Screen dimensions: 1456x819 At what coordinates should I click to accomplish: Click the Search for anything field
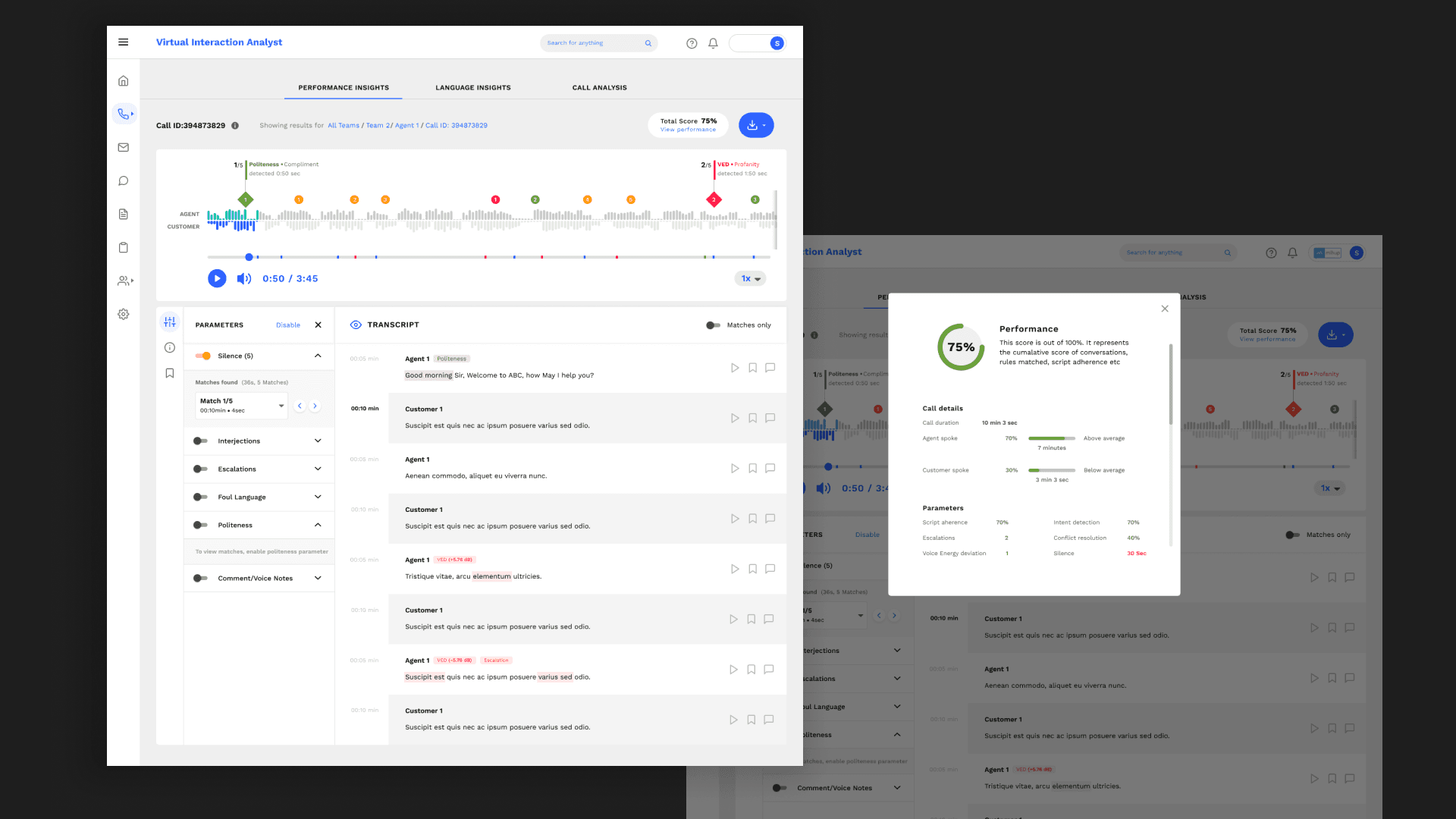click(598, 43)
